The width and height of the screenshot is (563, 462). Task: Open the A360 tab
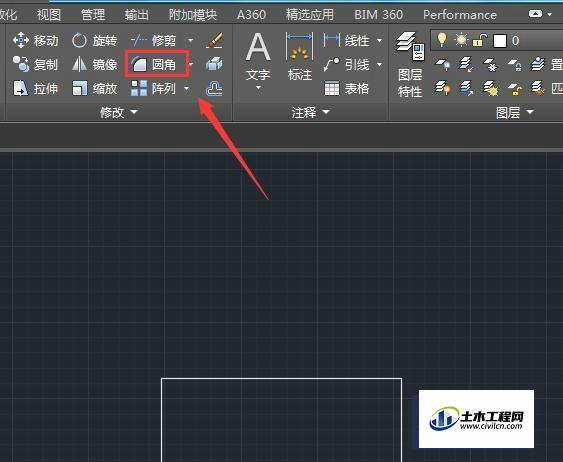[x=251, y=15]
